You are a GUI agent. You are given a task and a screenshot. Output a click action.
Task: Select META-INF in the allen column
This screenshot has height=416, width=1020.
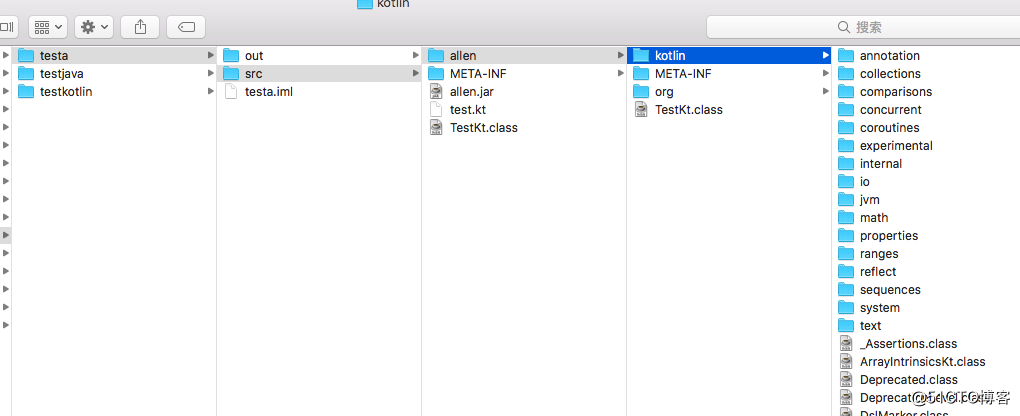tap(477, 74)
